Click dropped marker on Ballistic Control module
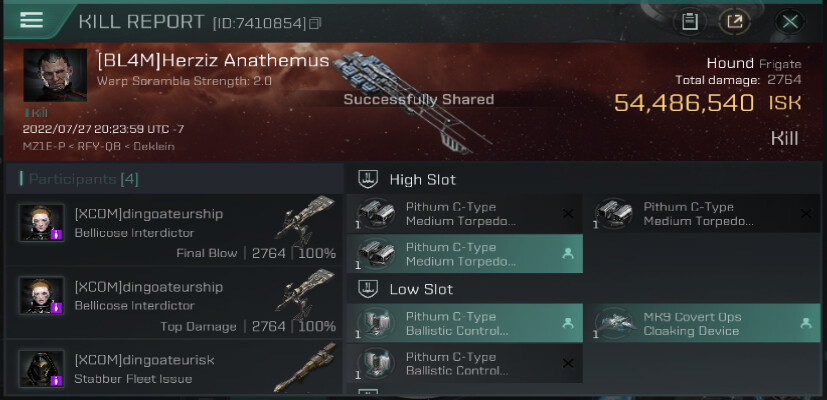Viewport: 827px width, 400px height. (568, 323)
